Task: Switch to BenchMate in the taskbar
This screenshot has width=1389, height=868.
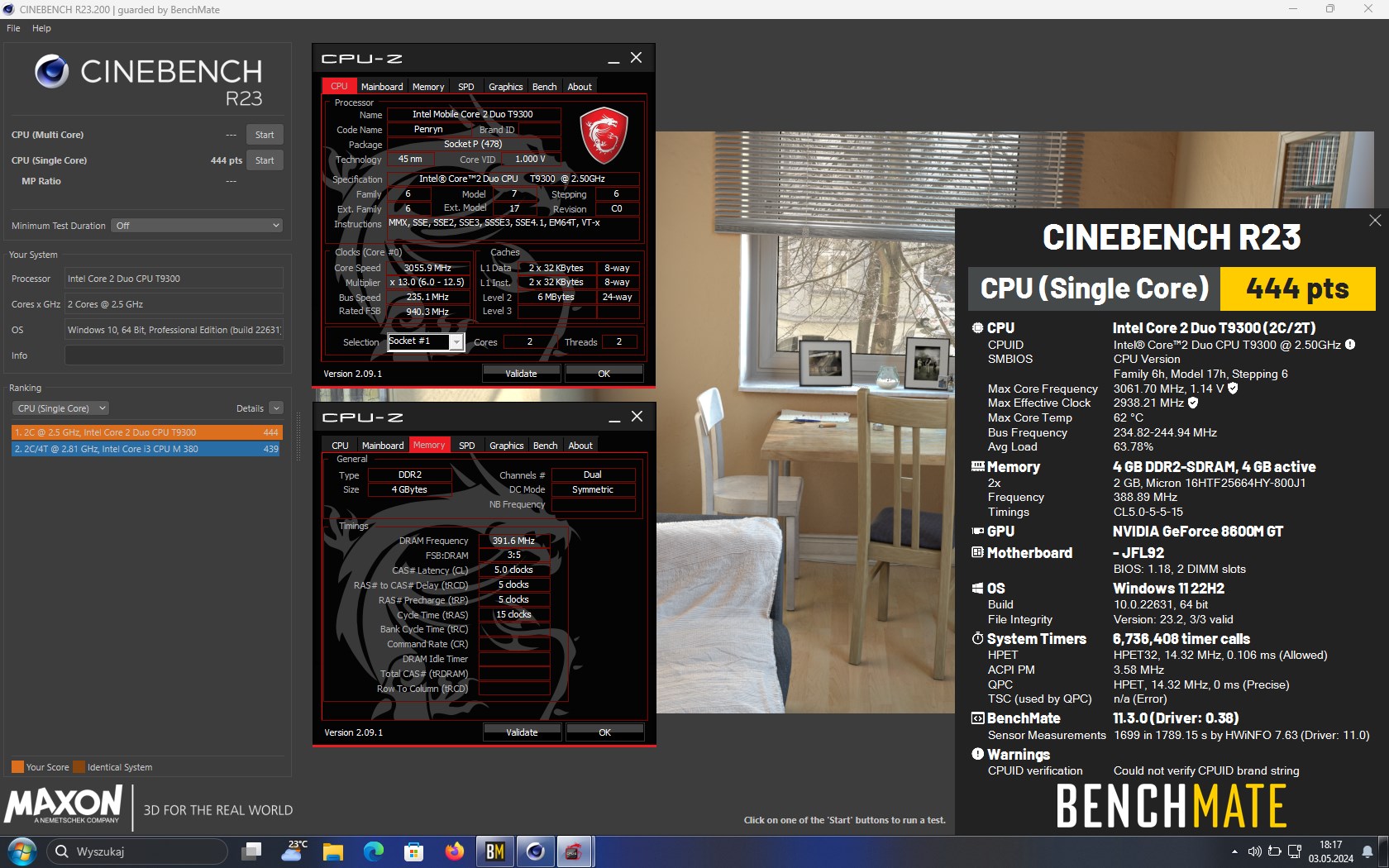Action: click(x=494, y=851)
